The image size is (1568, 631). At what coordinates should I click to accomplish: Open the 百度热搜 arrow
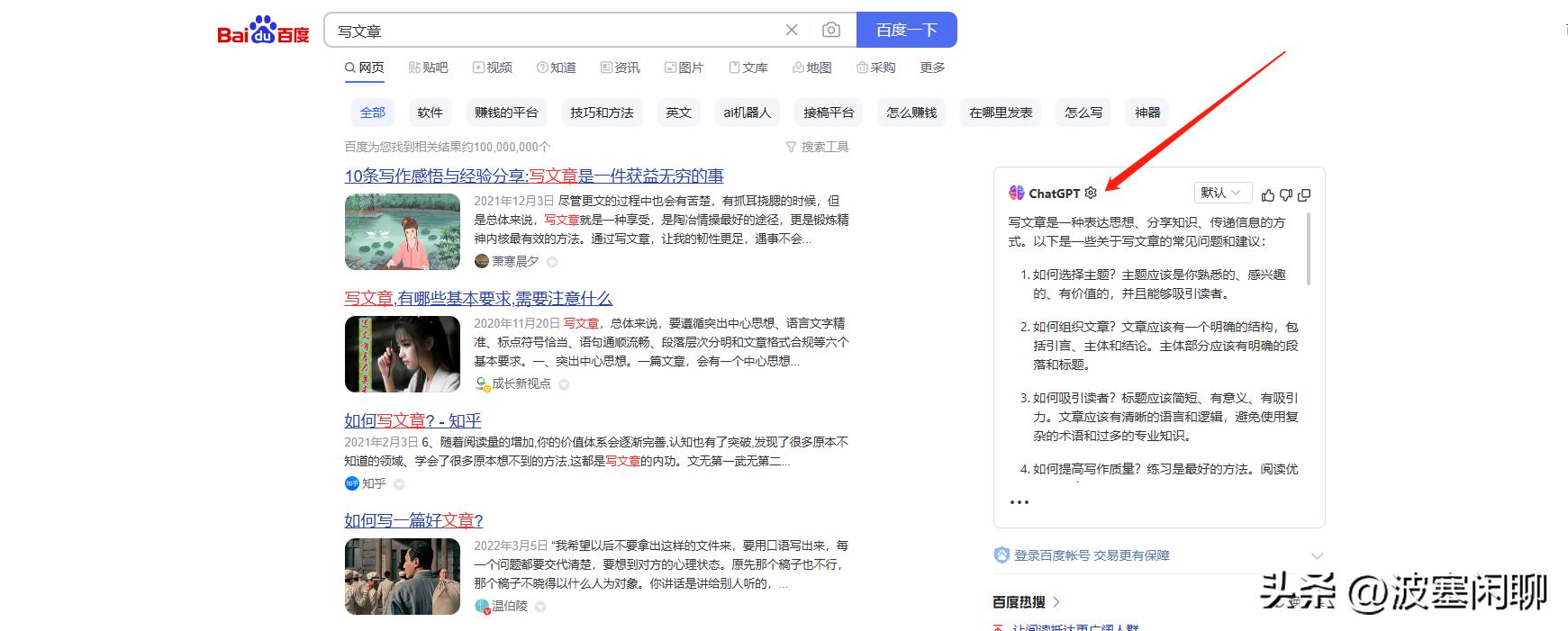pos(1056,602)
